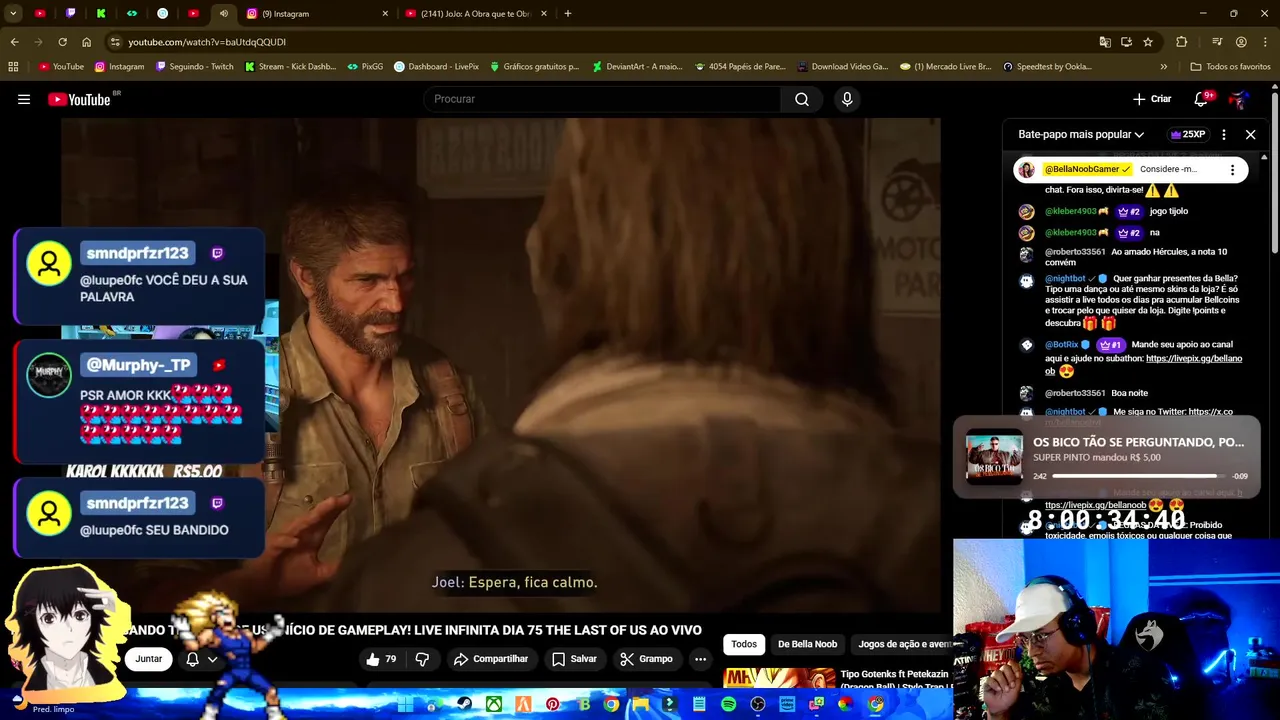Select the Todos filter chip

(x=744, y=644)
